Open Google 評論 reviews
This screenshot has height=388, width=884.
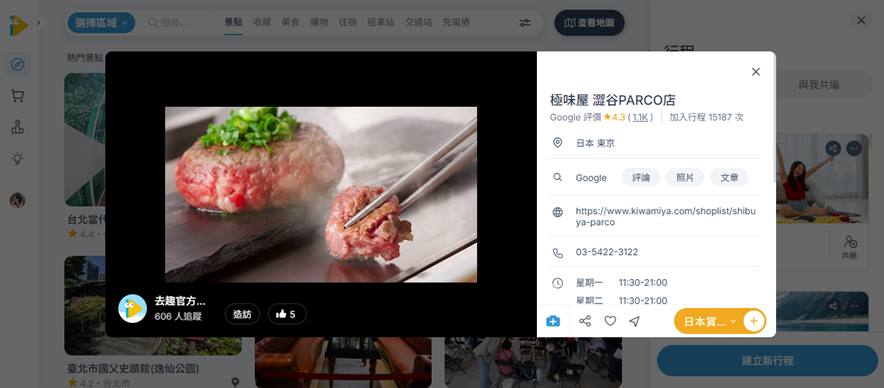click(x=640, y=177)
